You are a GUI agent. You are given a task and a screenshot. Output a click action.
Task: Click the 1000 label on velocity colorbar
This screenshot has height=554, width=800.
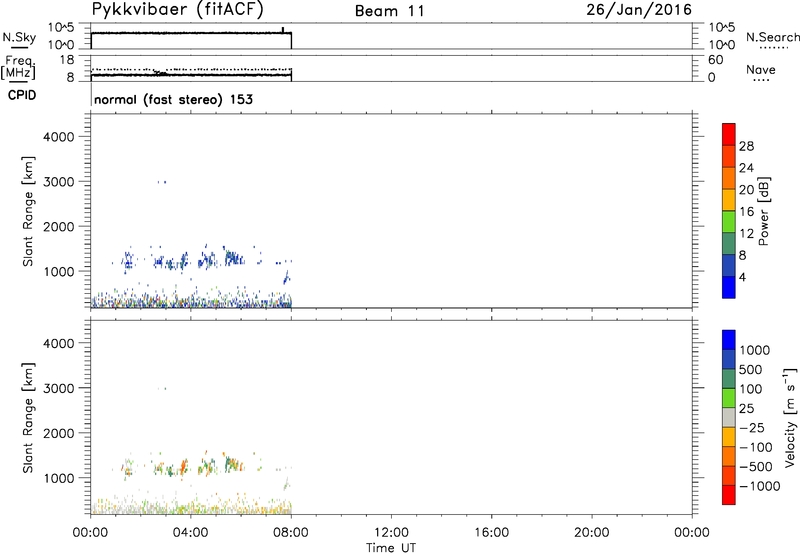[x=754, y=350]
